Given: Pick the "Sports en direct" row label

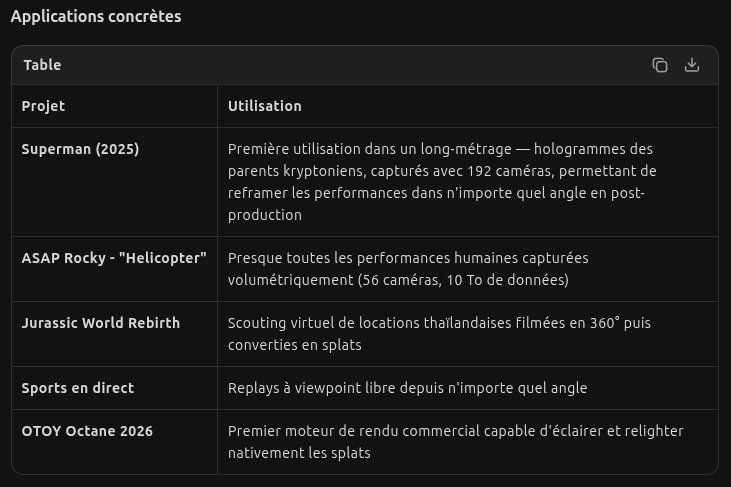Looking at the screenshot, I should tap(78, 388).
